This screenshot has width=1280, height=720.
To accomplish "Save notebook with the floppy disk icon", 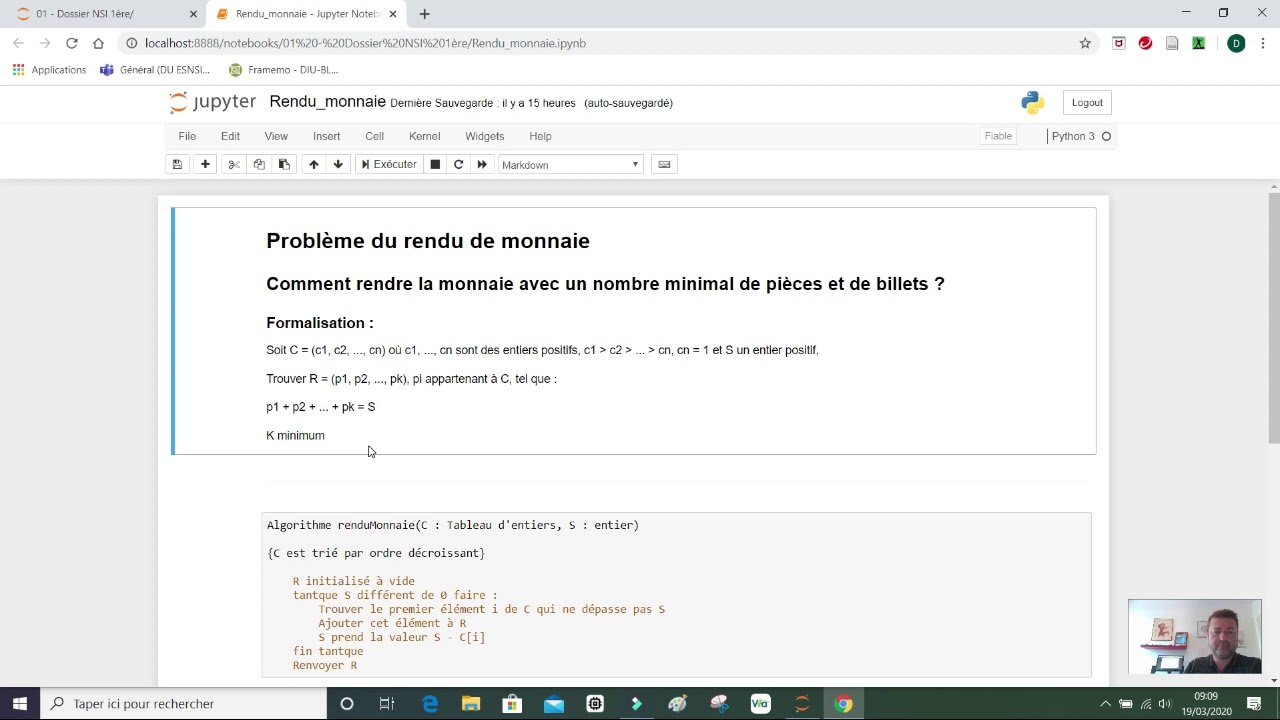I will [177, 164].
